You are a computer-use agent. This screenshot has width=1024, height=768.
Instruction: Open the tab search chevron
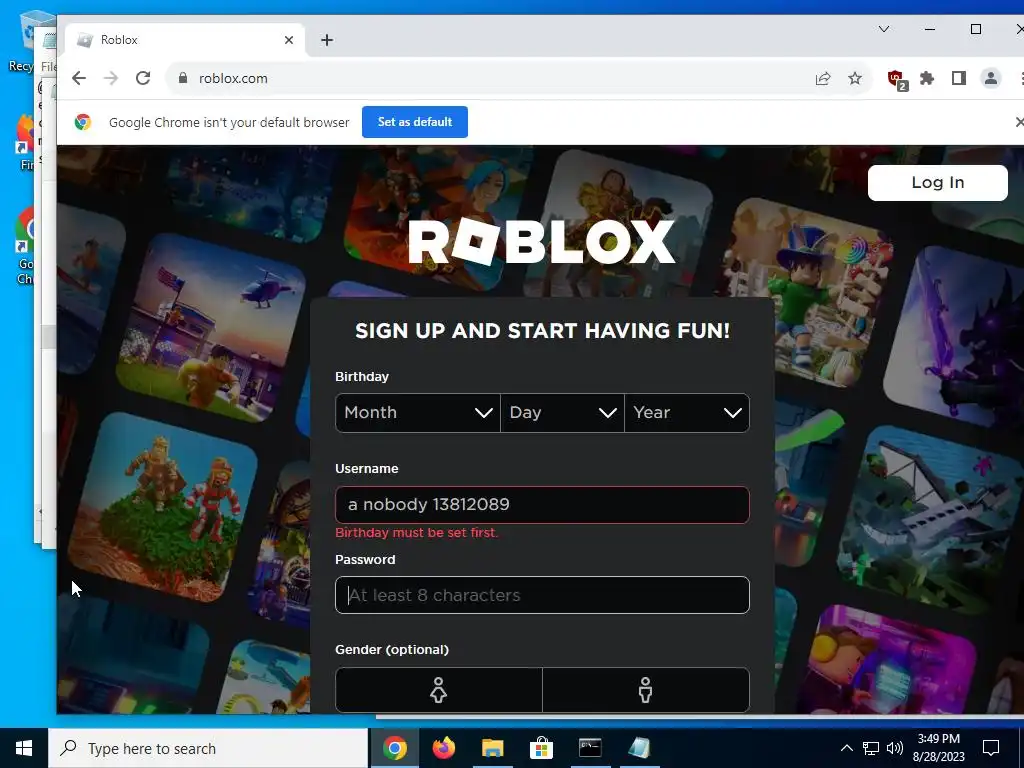[884, 29]
